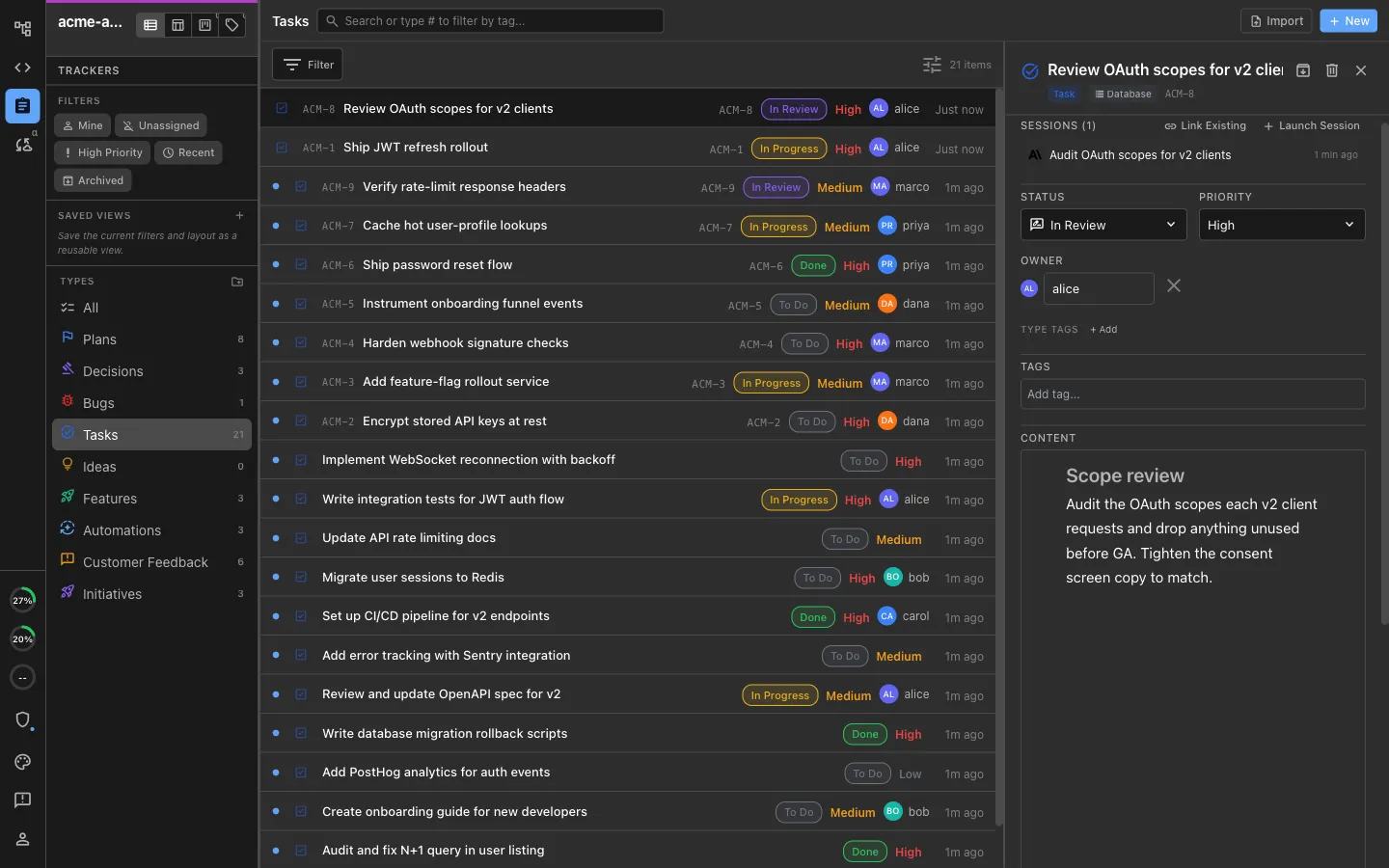The width and height of the screenshot is (1389, 868).
Task: Select Initiatives type in sidebar
Action: click(151, 594)
